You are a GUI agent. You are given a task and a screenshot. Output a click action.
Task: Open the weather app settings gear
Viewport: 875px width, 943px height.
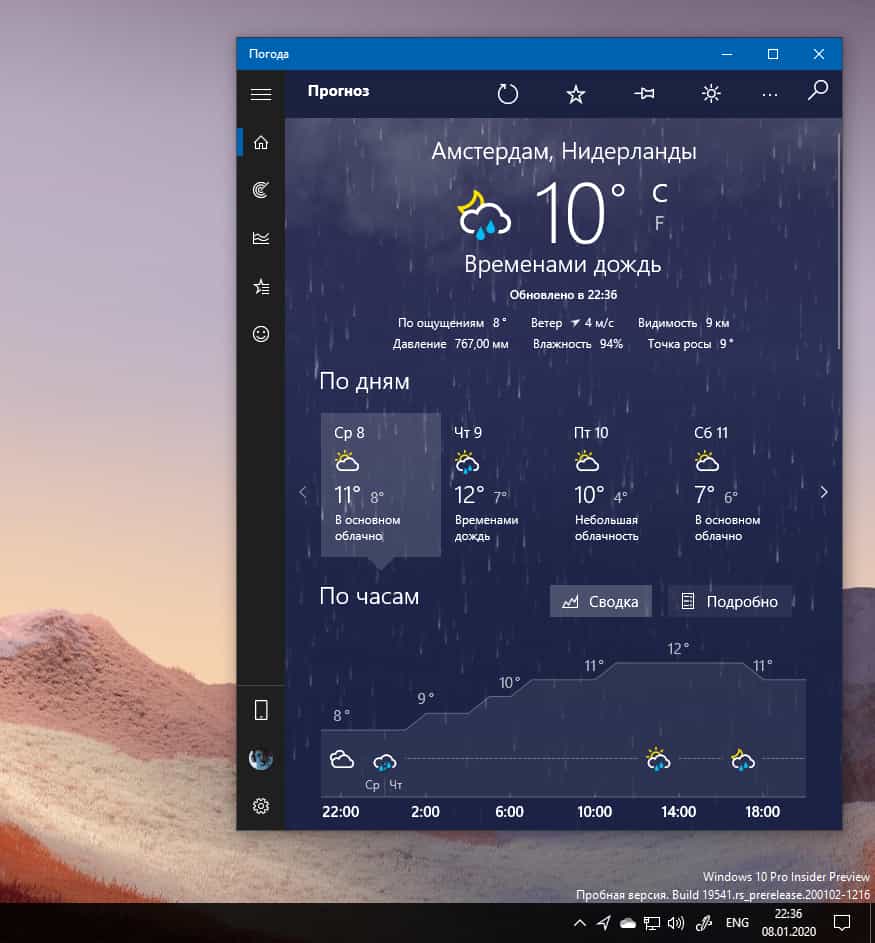click(x=260, y=806)
